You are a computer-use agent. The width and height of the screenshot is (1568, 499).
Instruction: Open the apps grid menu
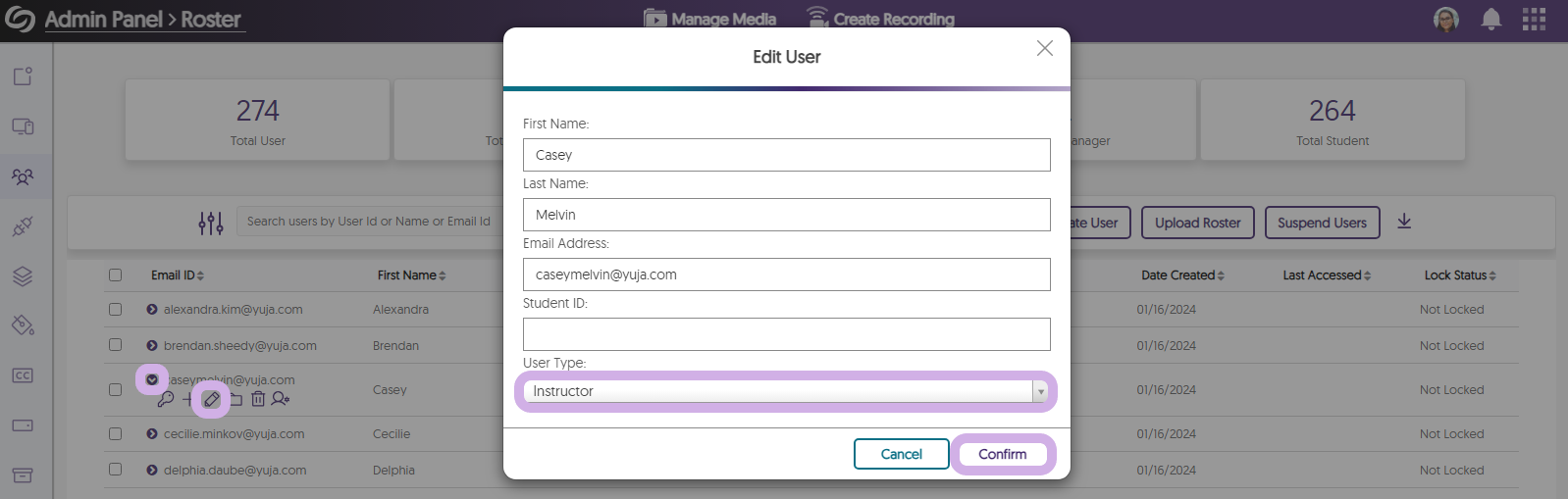point(1534,20)
